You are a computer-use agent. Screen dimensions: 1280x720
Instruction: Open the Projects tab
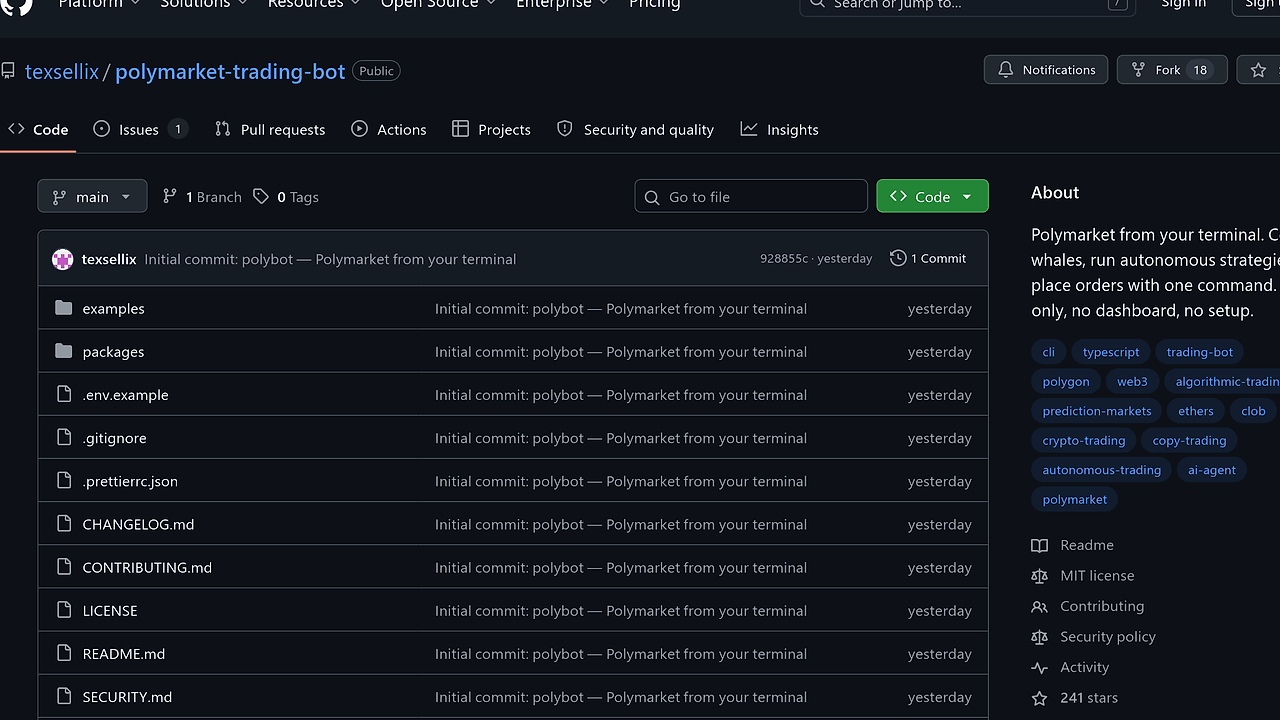(491, 129)
